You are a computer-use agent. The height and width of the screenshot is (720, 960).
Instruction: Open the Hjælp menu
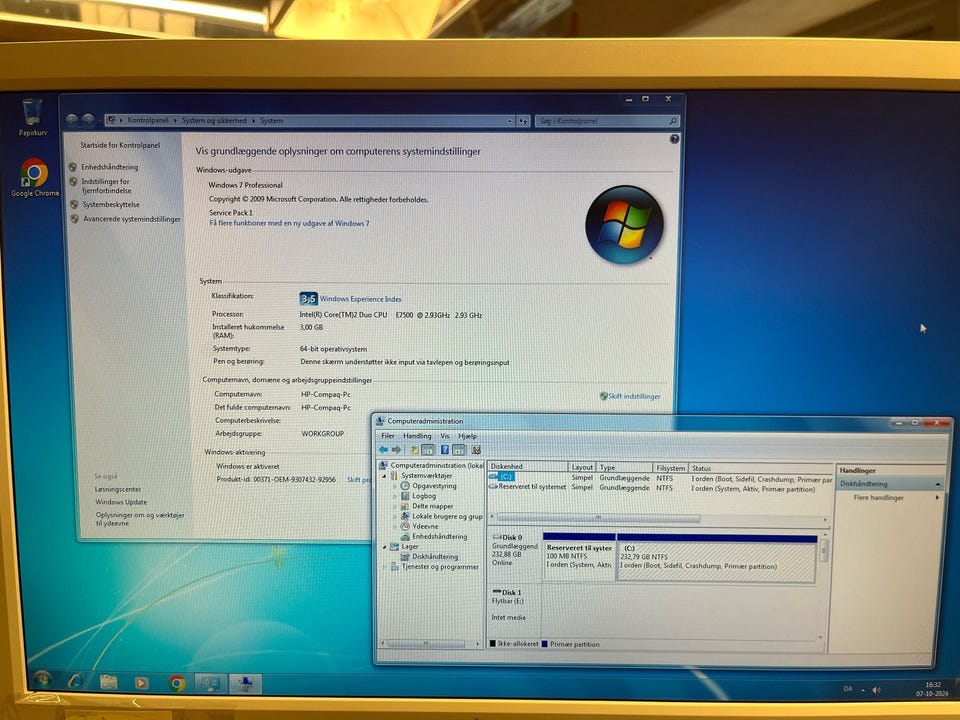coord(467,436)
